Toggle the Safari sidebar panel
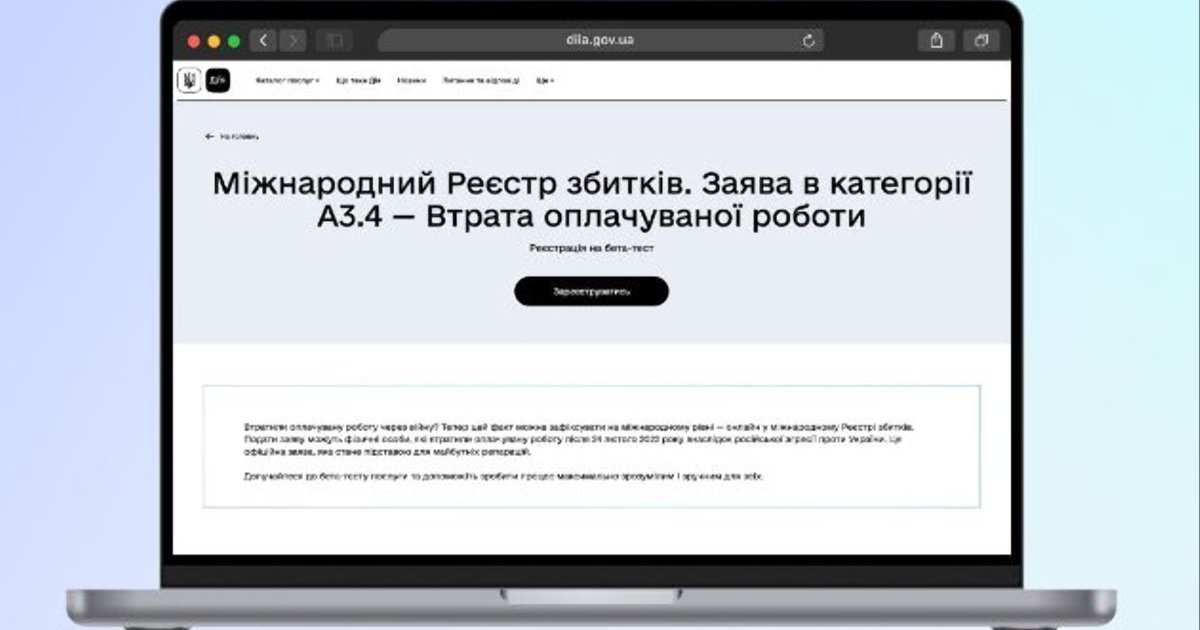This screenshot has height=630, width=1200. 333,41
